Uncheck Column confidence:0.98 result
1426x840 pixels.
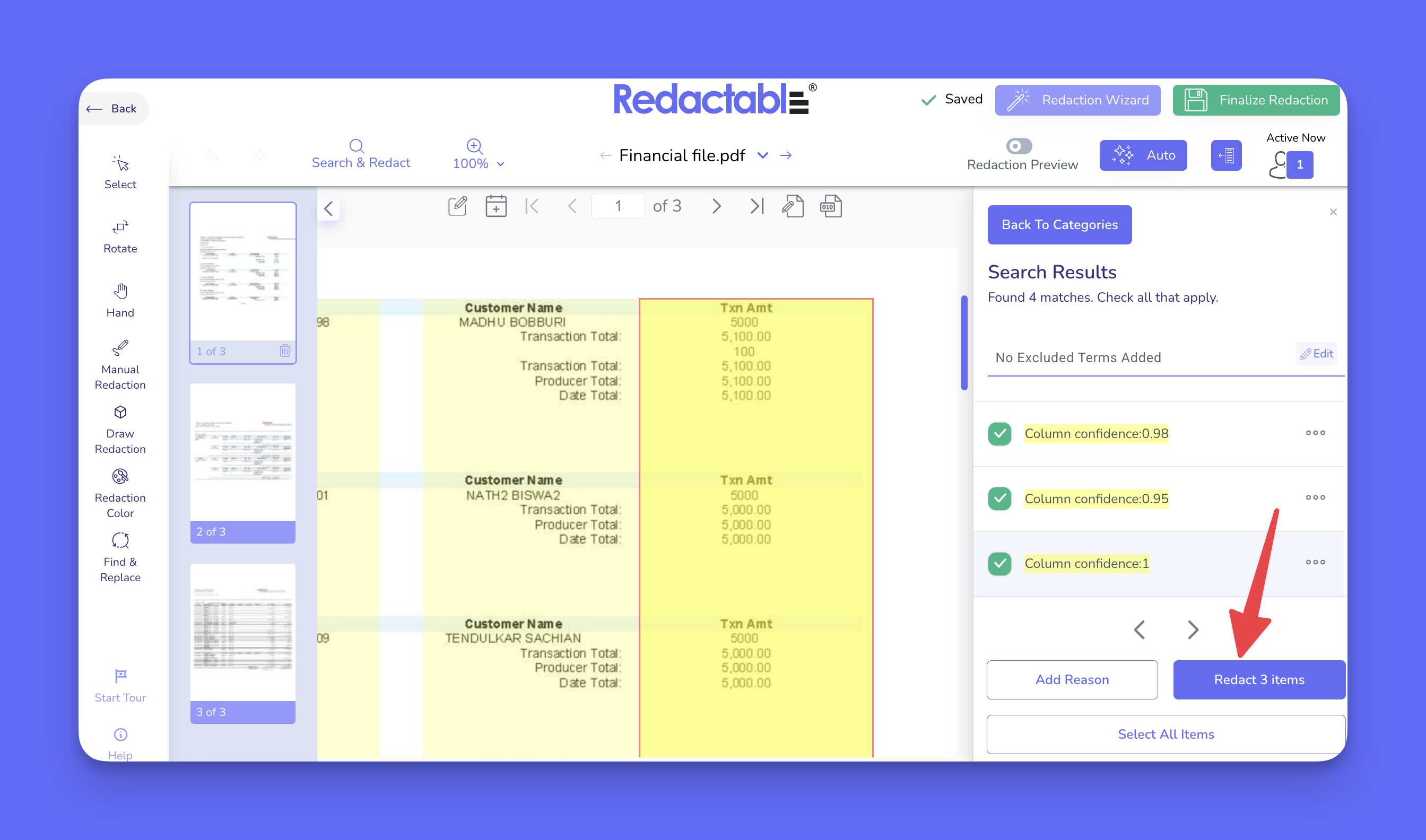click(999, 434)
